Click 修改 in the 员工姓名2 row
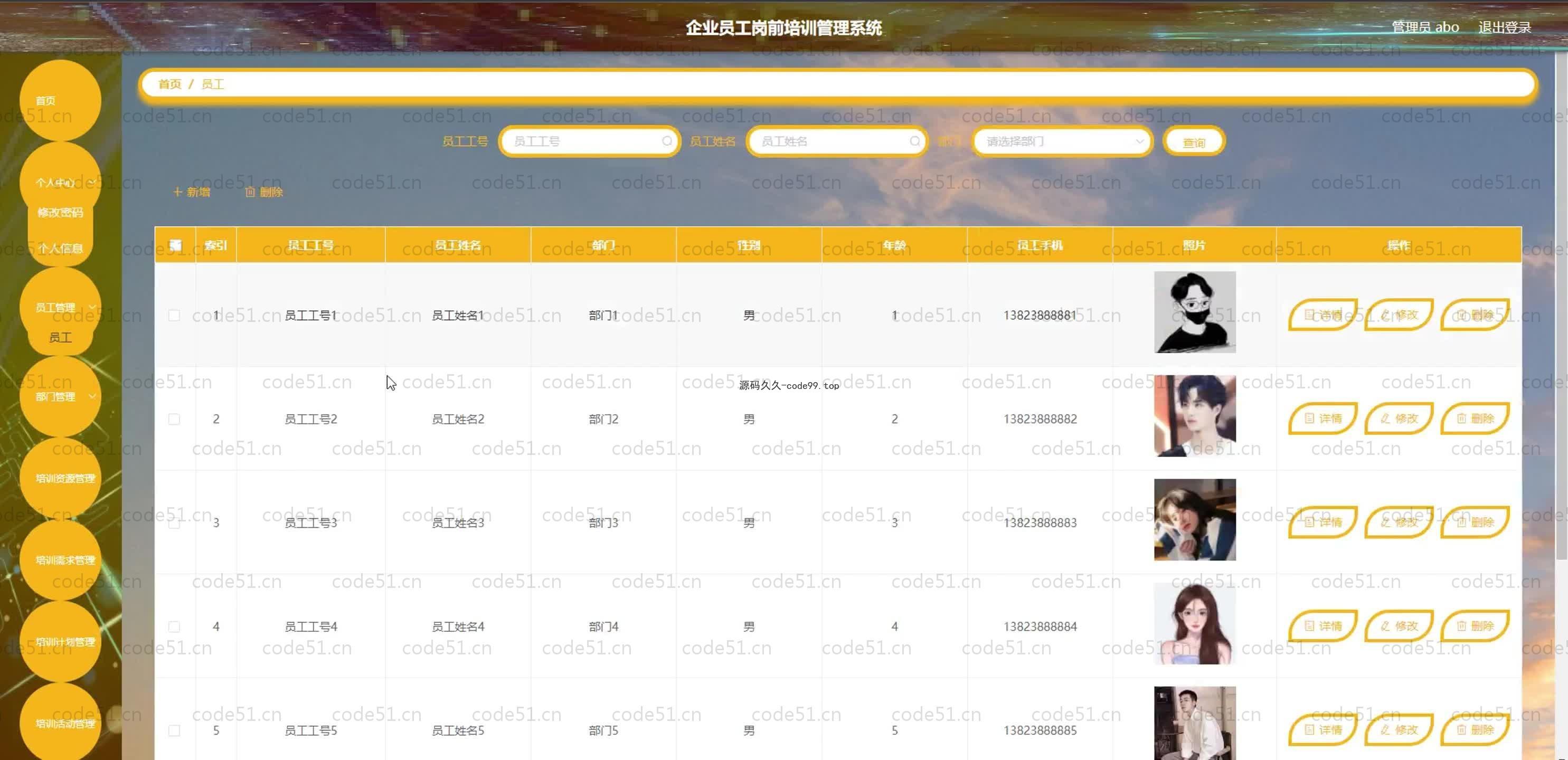The height and width of the screenshot is (760, 1568). point(1399,419)
